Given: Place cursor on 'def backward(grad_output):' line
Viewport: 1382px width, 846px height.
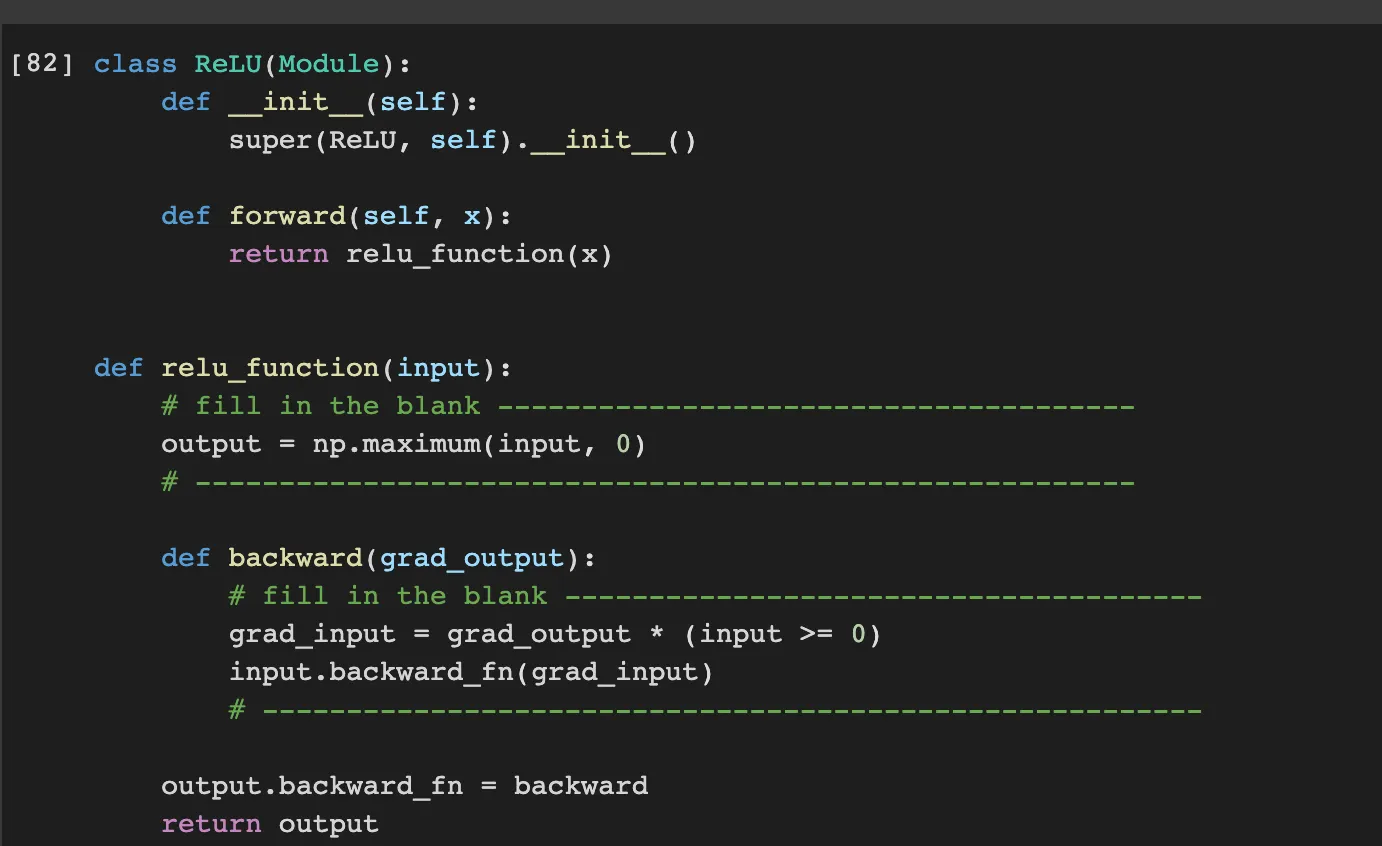Looking at the screenshot, I should click(379, 558).
